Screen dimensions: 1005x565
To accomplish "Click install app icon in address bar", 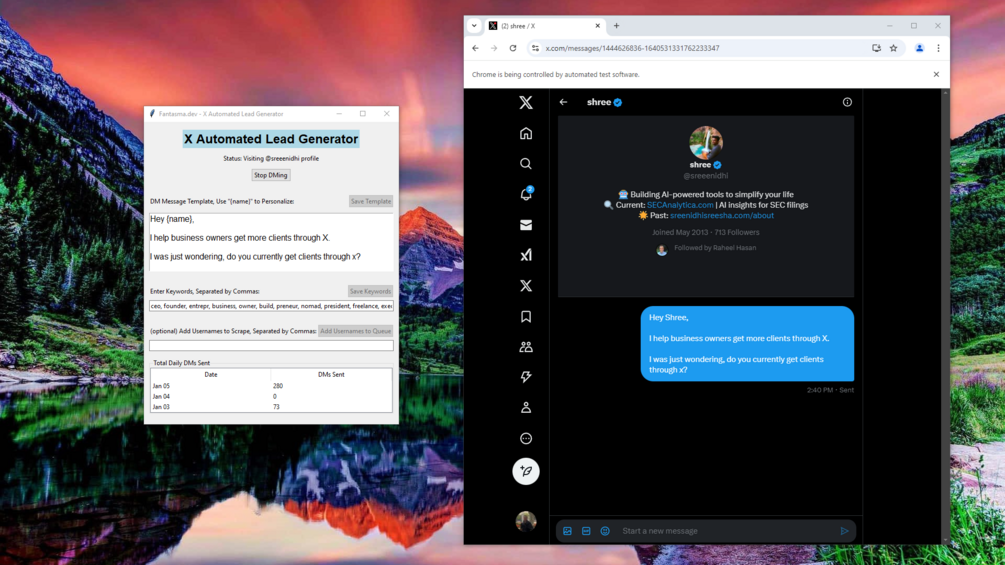I will coord(876,48).
